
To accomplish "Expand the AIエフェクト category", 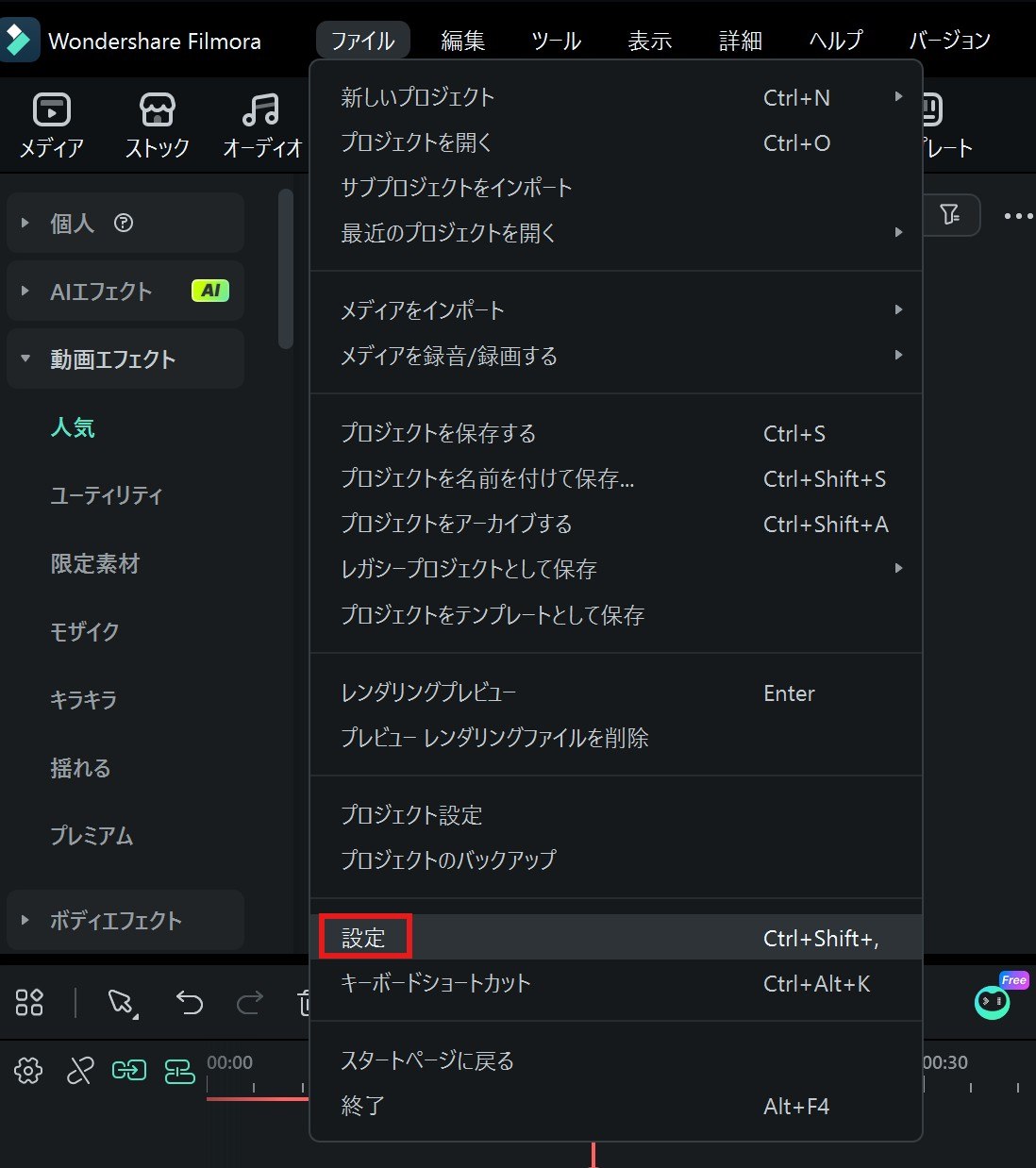I will (x=125, y=291).
